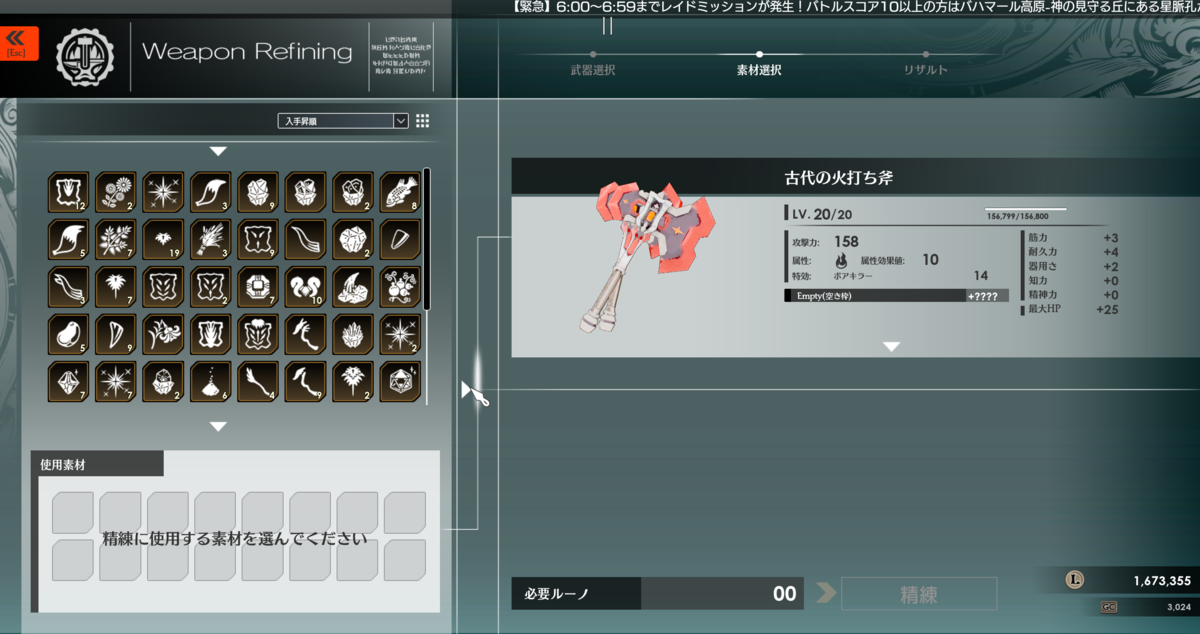Go back with the Esc arrow button

click(17, 43)
